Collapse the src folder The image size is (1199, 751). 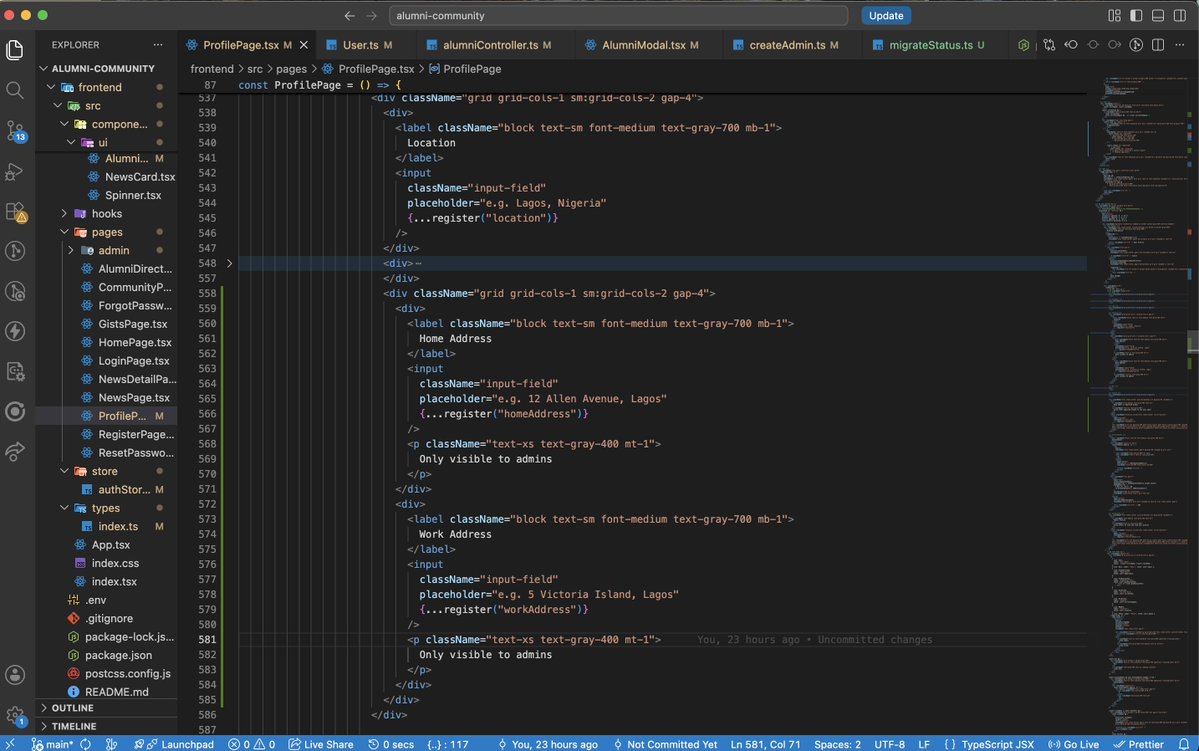(57, 106)
